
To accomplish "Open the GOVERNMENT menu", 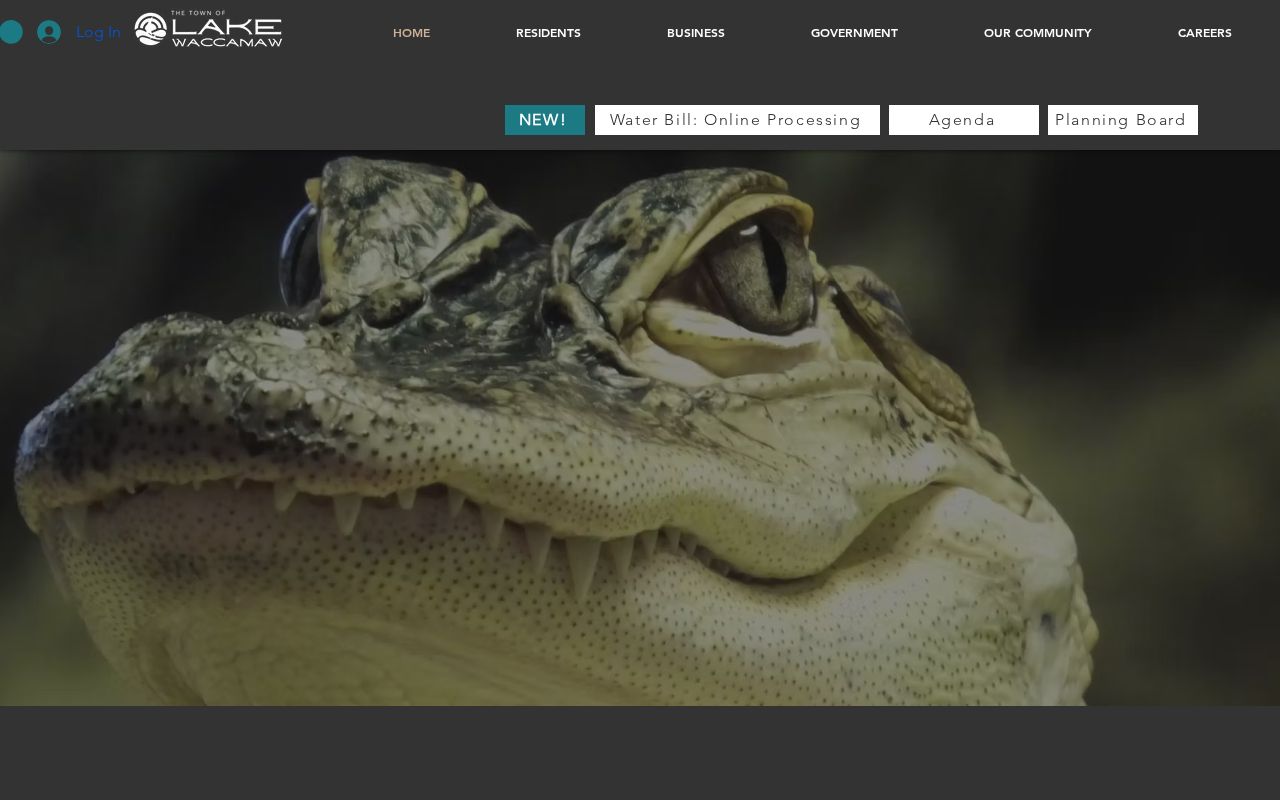I will (854, 33).
